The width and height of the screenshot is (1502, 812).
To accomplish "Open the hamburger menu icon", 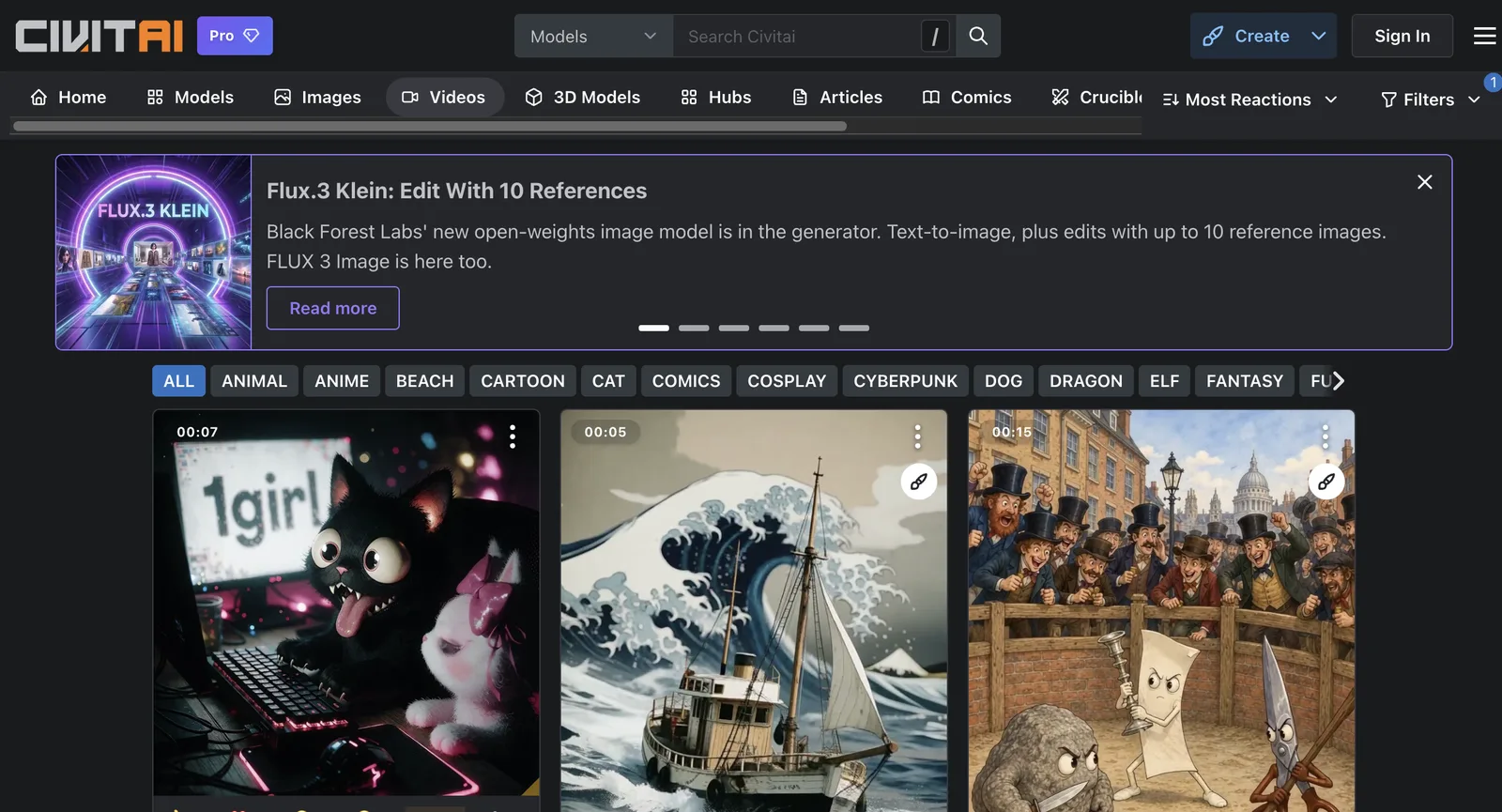I will [x=1484, y=36].
